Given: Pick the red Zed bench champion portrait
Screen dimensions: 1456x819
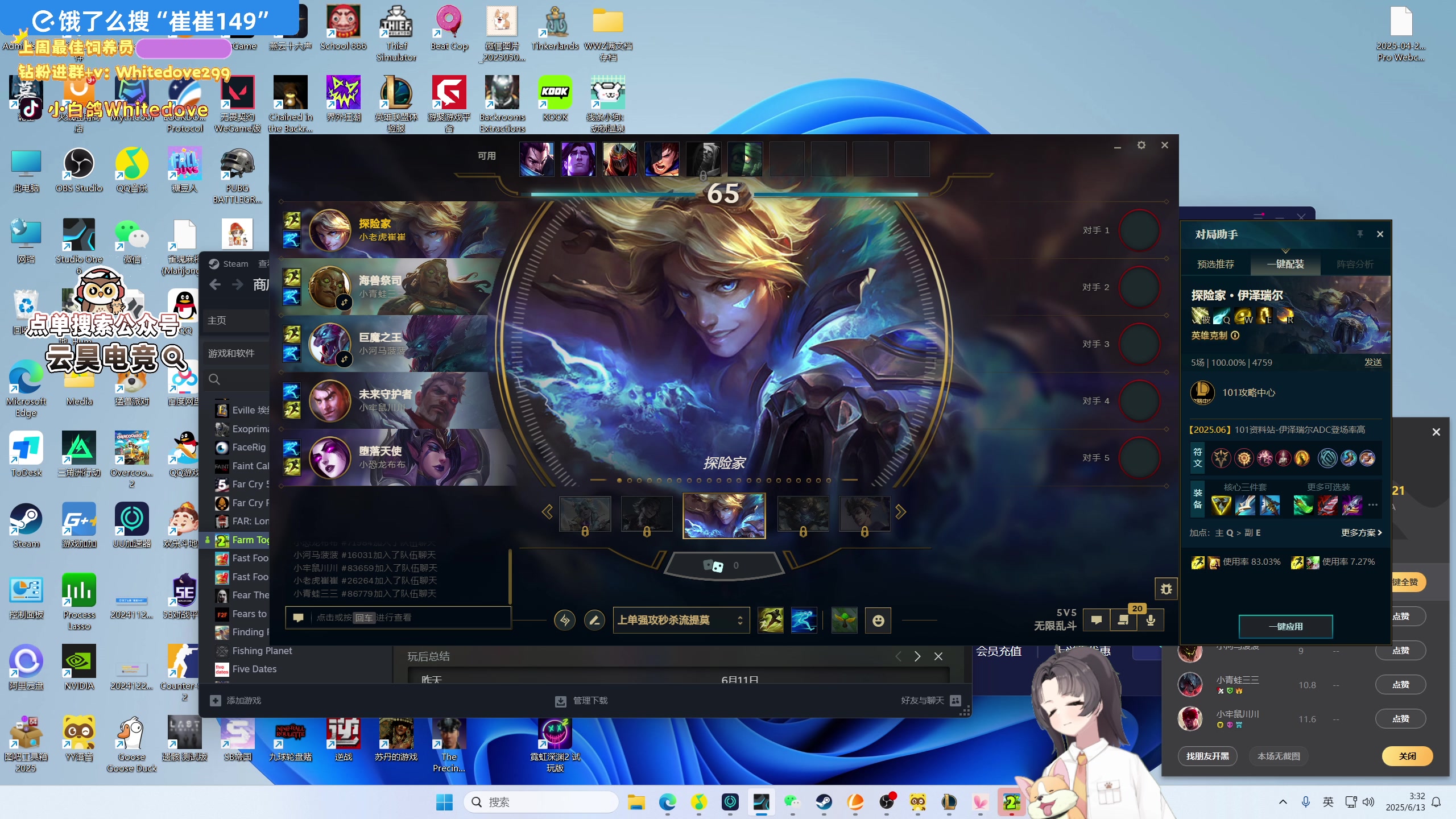Looking at the screenshot, I should 620,159.
